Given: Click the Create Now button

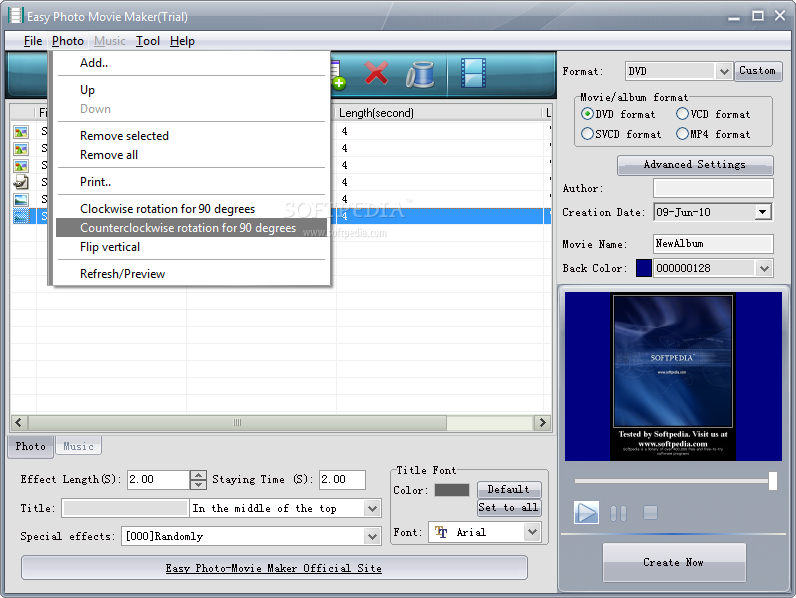Looking at the screenshot, I should click(674, 562).
